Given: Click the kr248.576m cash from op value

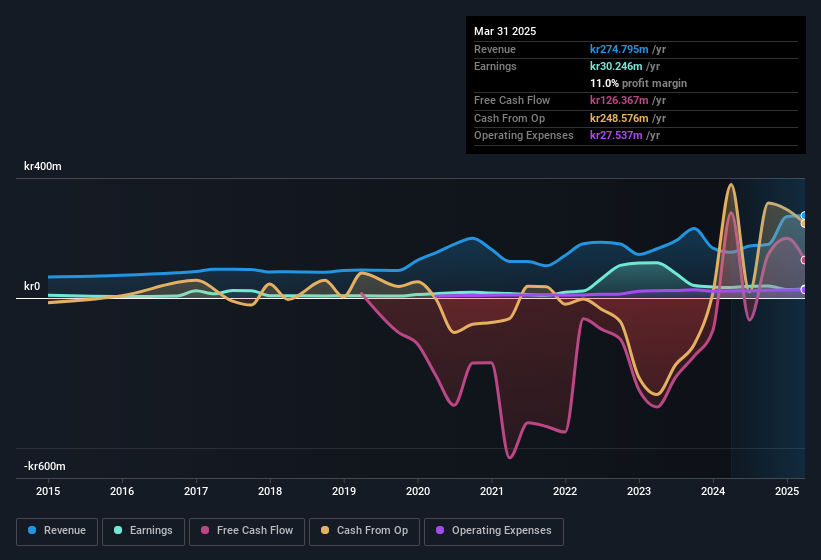Looking at the screenshot, I should (619, 118).
